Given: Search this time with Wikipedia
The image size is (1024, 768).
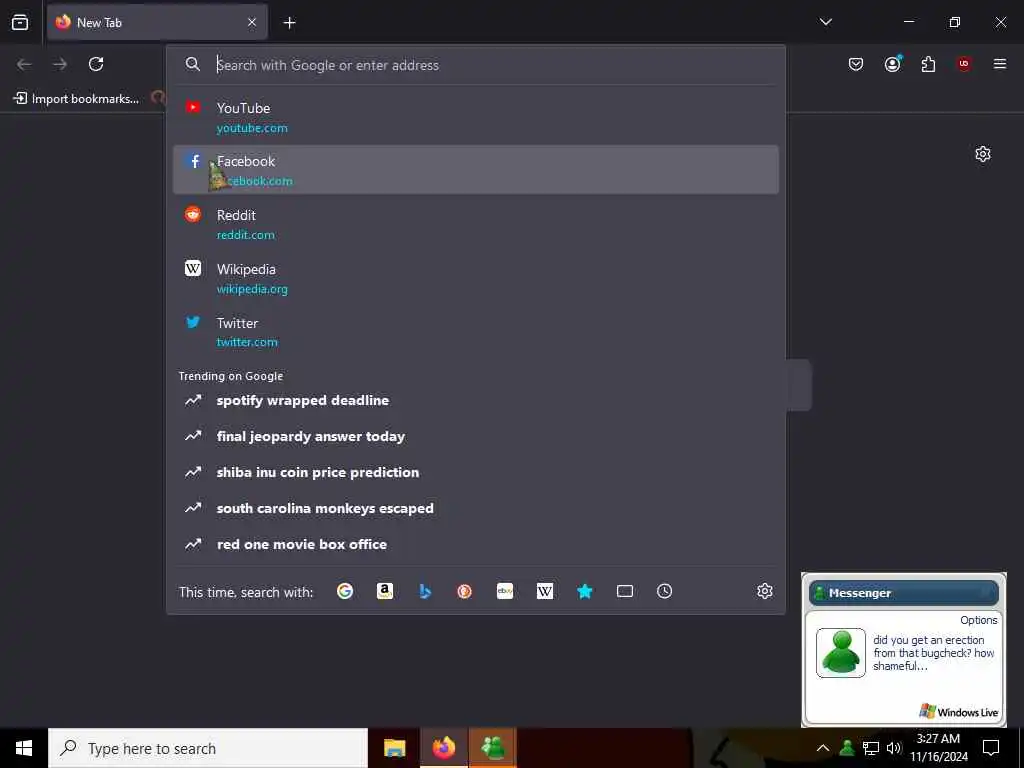Looking at the screenshot, I should pyautogui.click(x=545, y=591).
